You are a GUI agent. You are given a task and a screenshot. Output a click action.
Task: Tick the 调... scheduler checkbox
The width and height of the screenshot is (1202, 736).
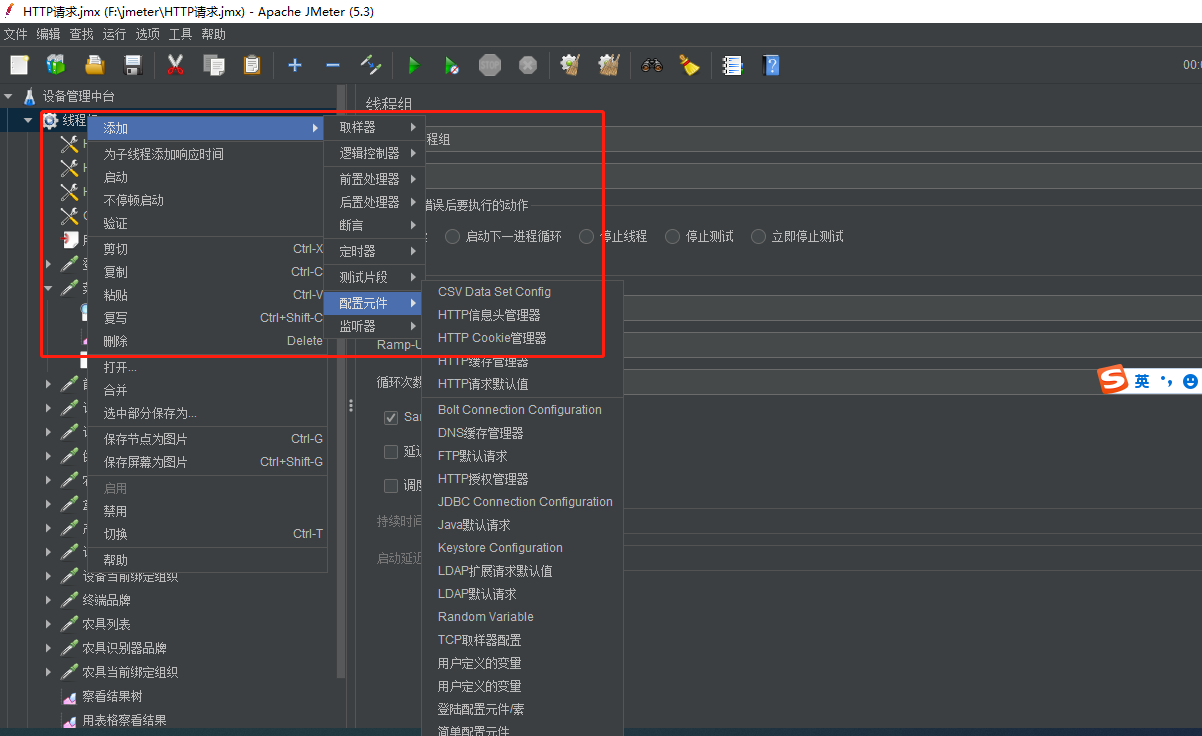[x=391, y=486]
